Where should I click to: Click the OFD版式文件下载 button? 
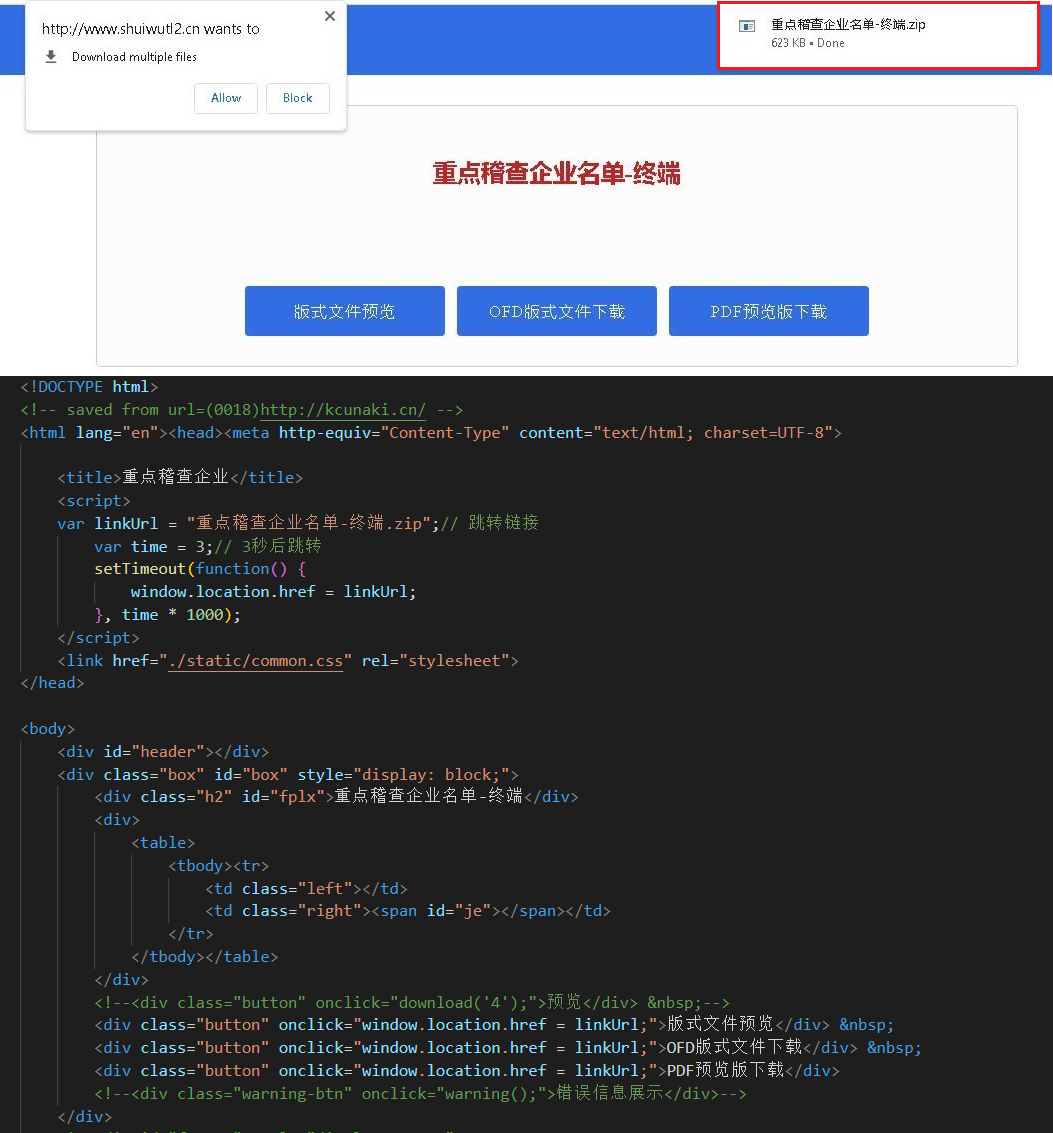point(556,311)
